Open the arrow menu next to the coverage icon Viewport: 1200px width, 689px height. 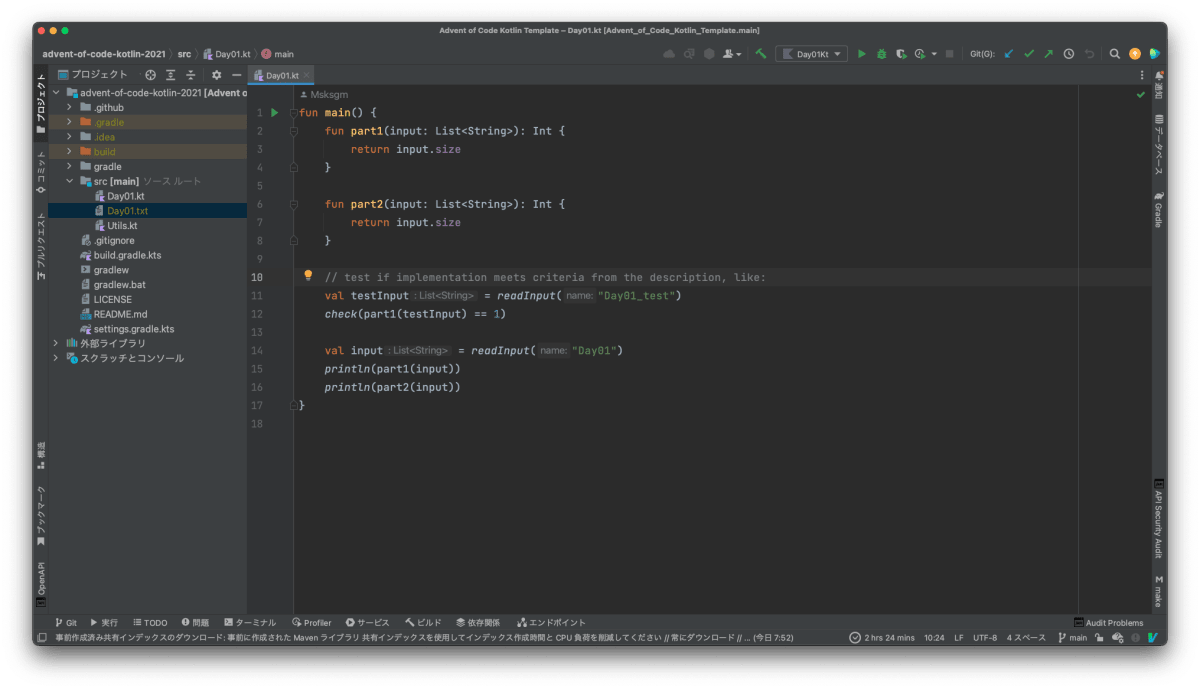pyautogui.click(x=934, y=53)
